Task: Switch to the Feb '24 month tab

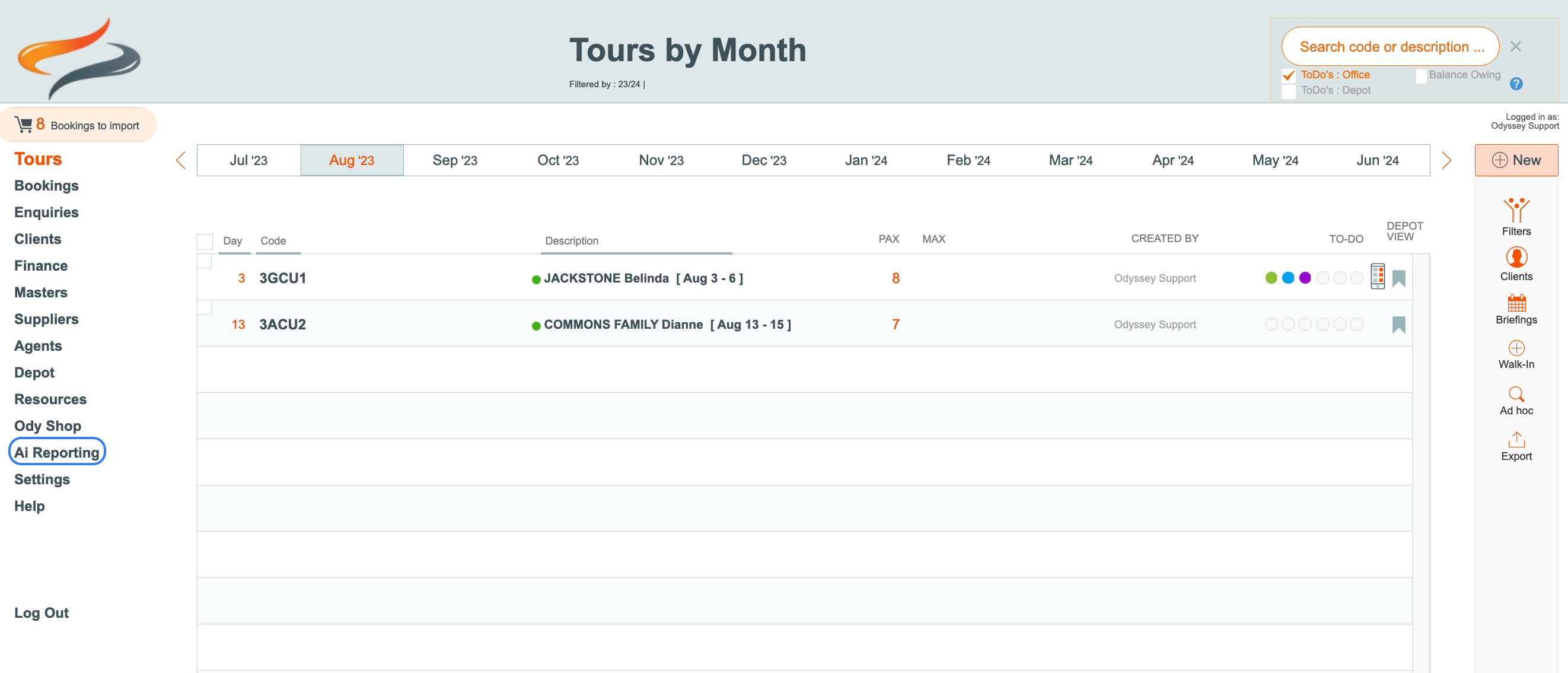Action: pos(968,160)
